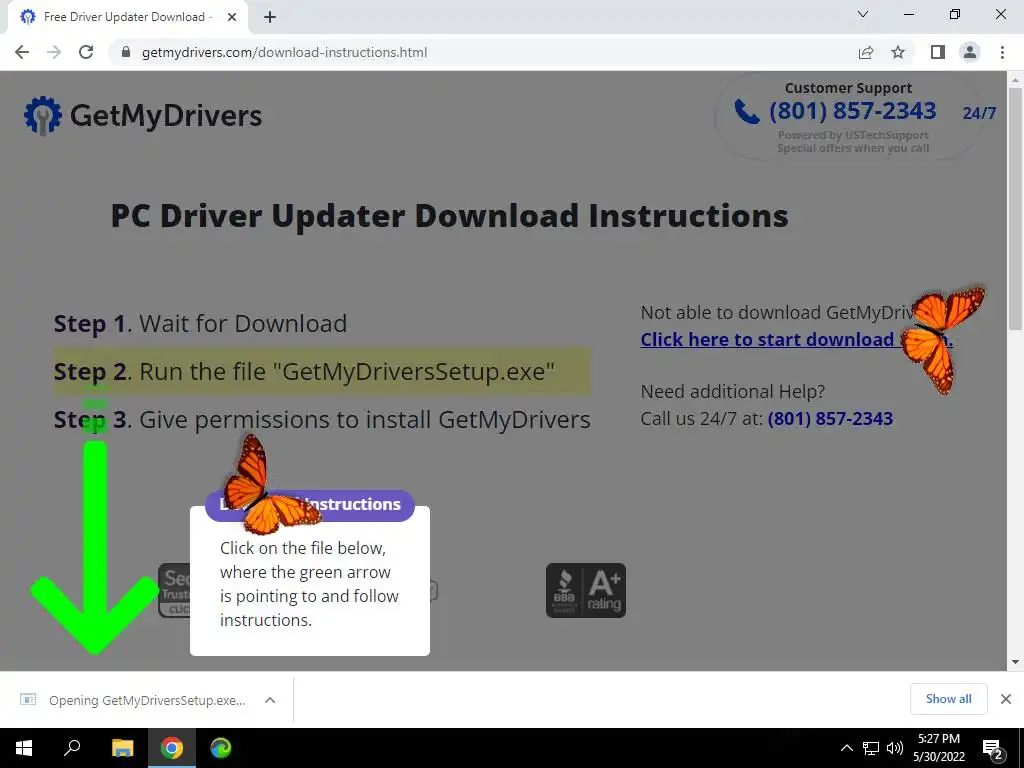Click the 'PC Driver Updater Download Instructions' heading
The height and width of the screenshot is (768, 1024).
pyautogui.click(x=450, y=216)
